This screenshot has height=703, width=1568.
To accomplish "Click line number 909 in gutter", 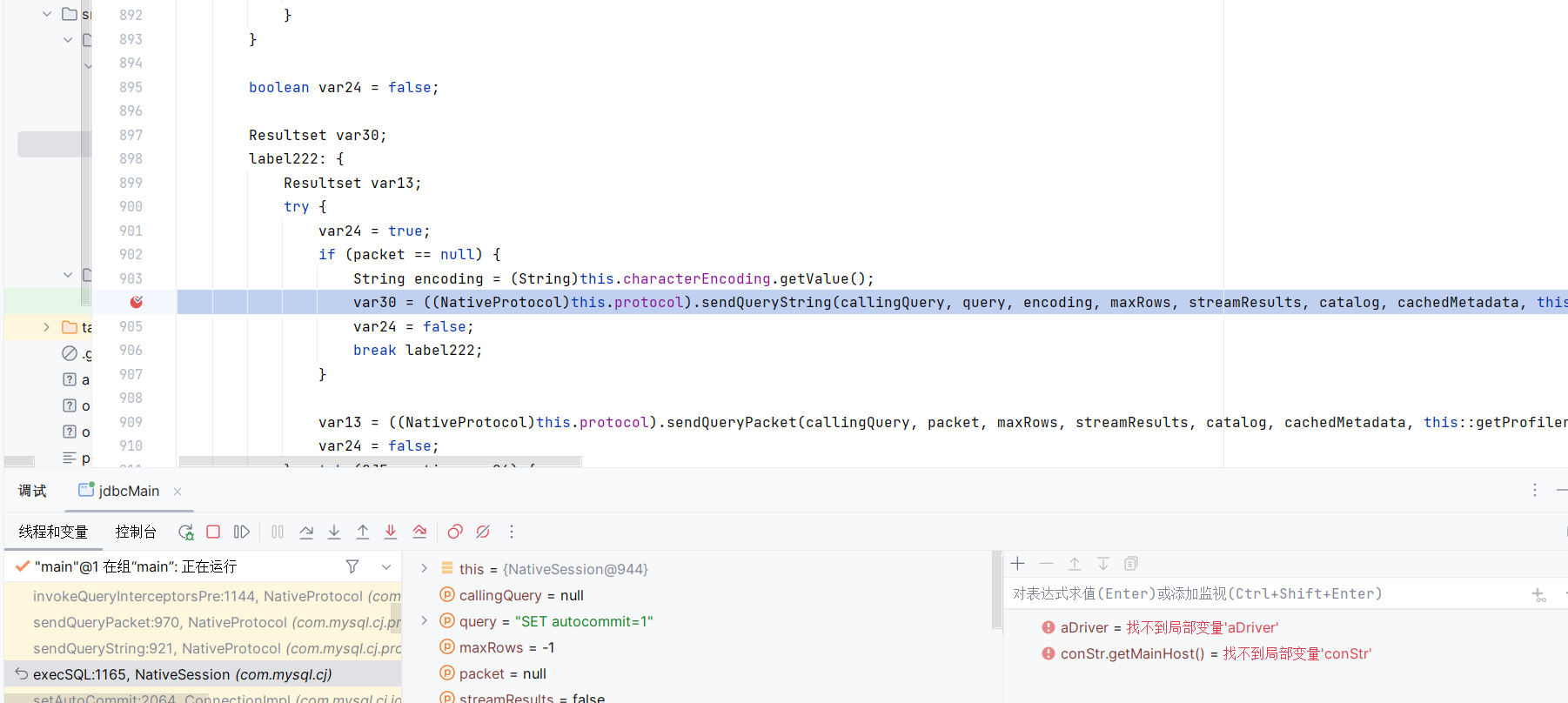I will [131, 422].
